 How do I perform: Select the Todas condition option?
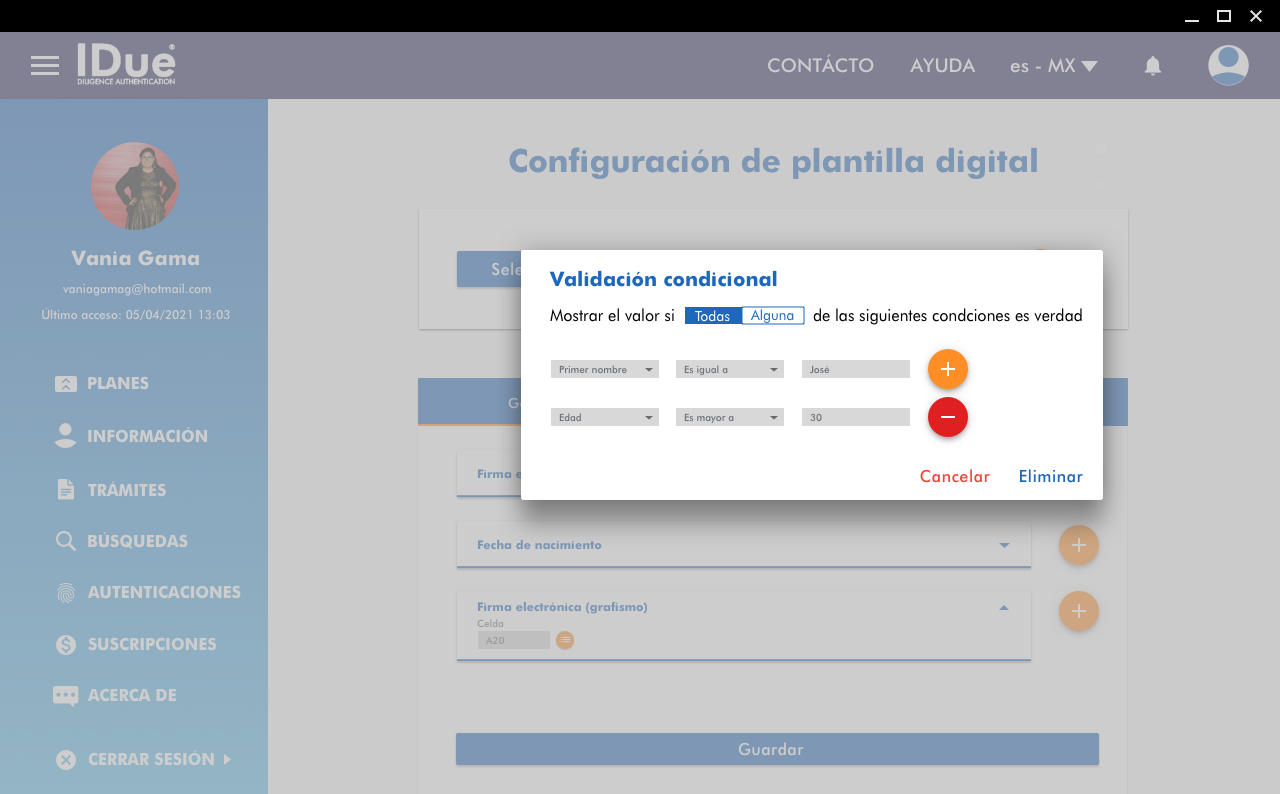[713, 316]
